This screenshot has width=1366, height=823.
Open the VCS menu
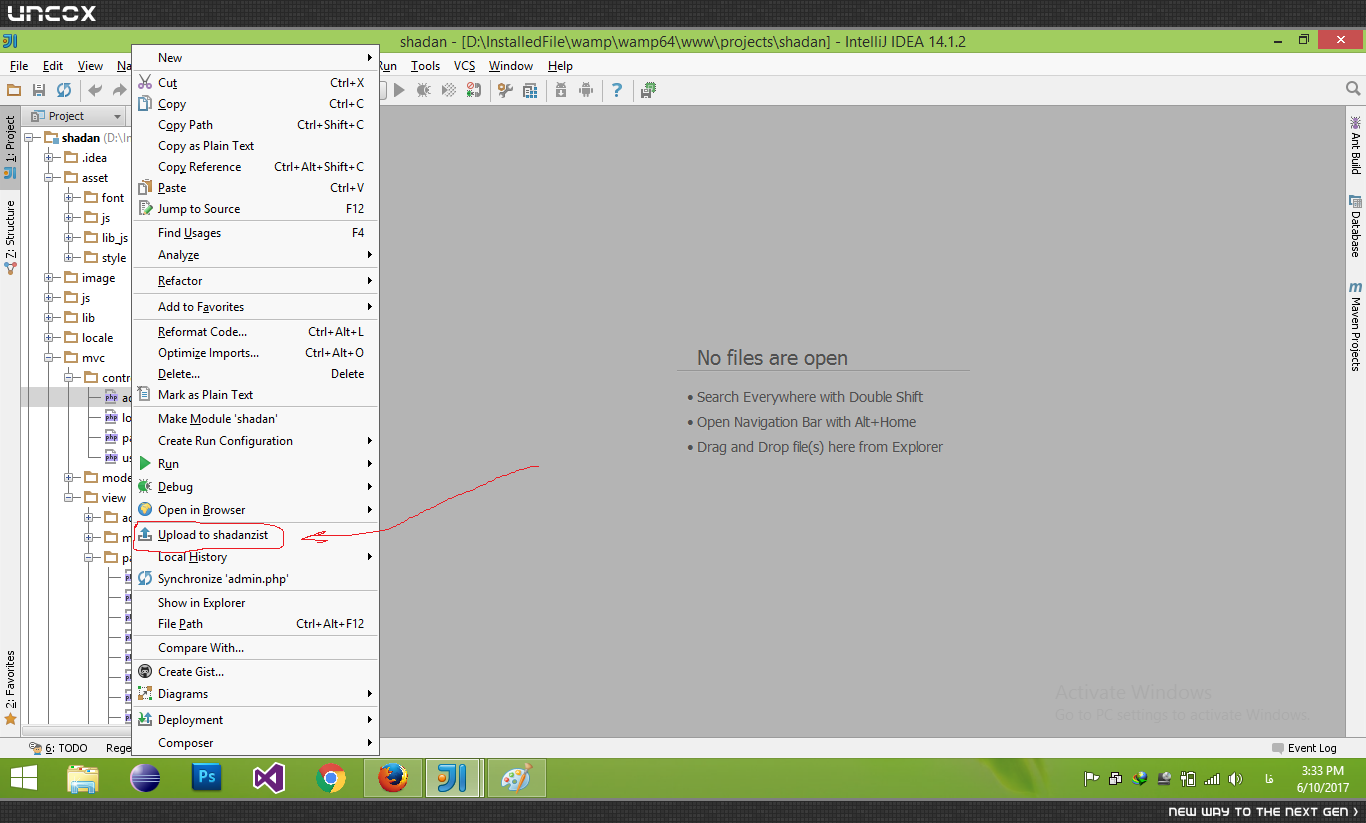click(465, 66)
